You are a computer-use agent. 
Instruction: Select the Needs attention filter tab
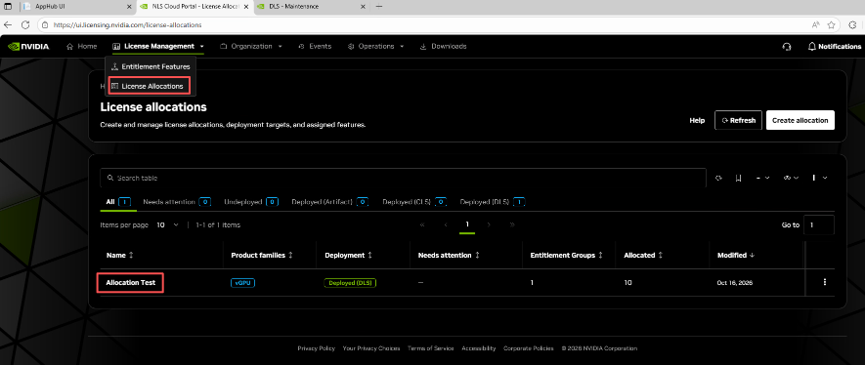click(177, 202)
